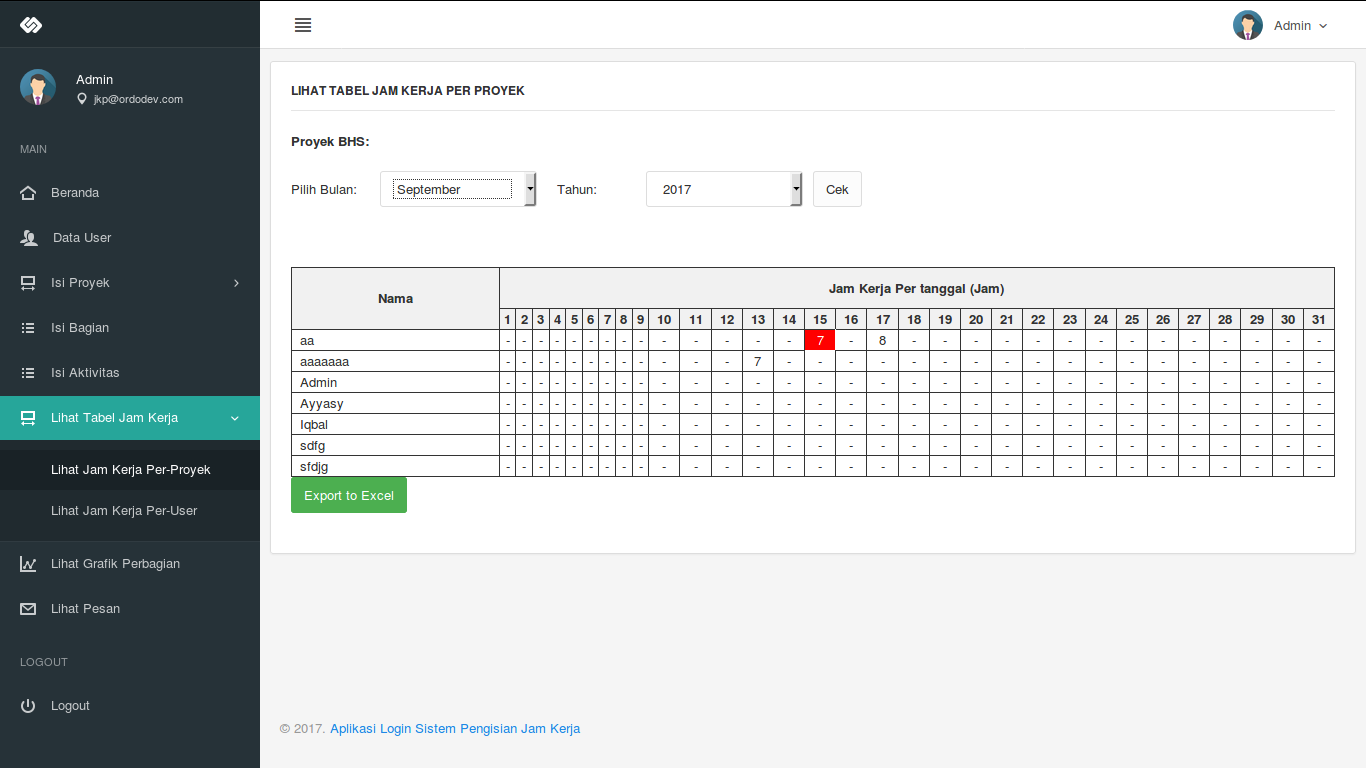Select the 'Admin' row name in table

[395, 382]
